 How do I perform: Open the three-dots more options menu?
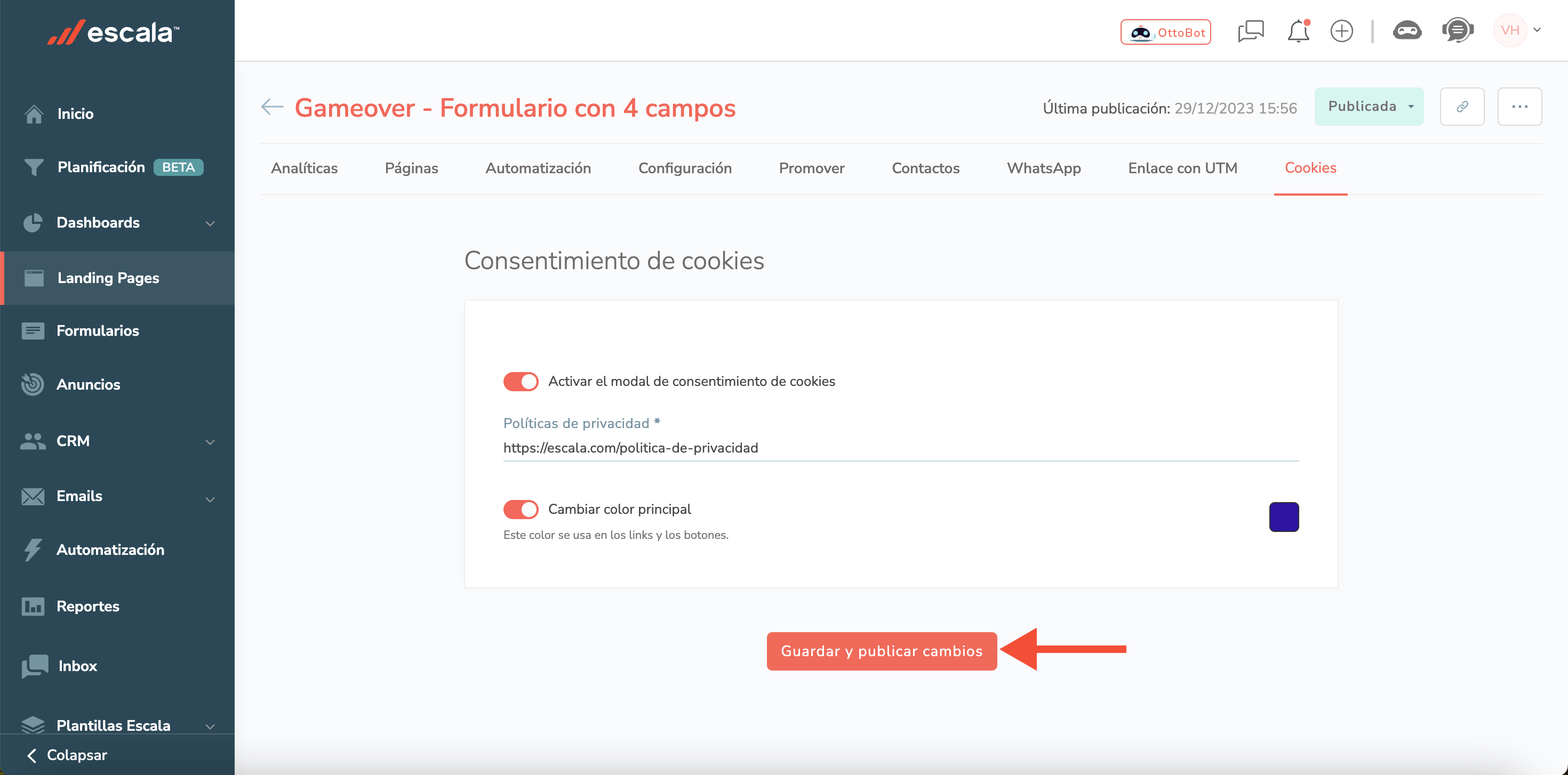(1519, 107)
